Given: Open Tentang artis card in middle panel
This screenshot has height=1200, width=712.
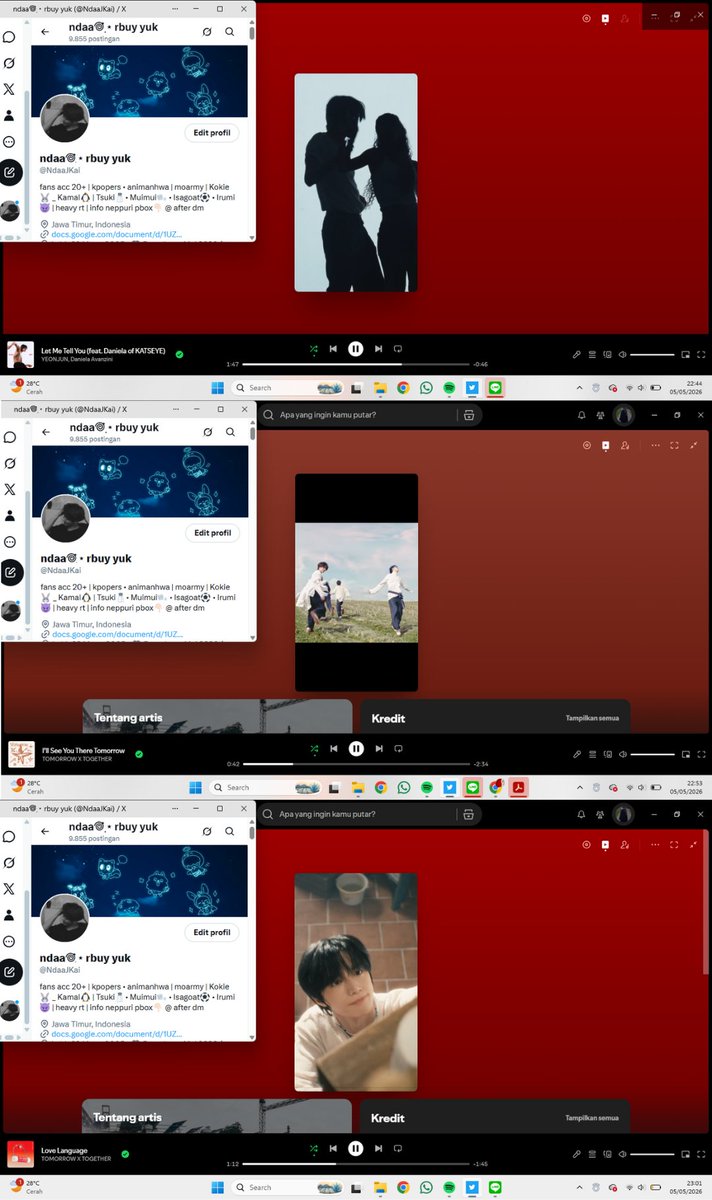Looking at the screenshot, I should tap(217, 716).
